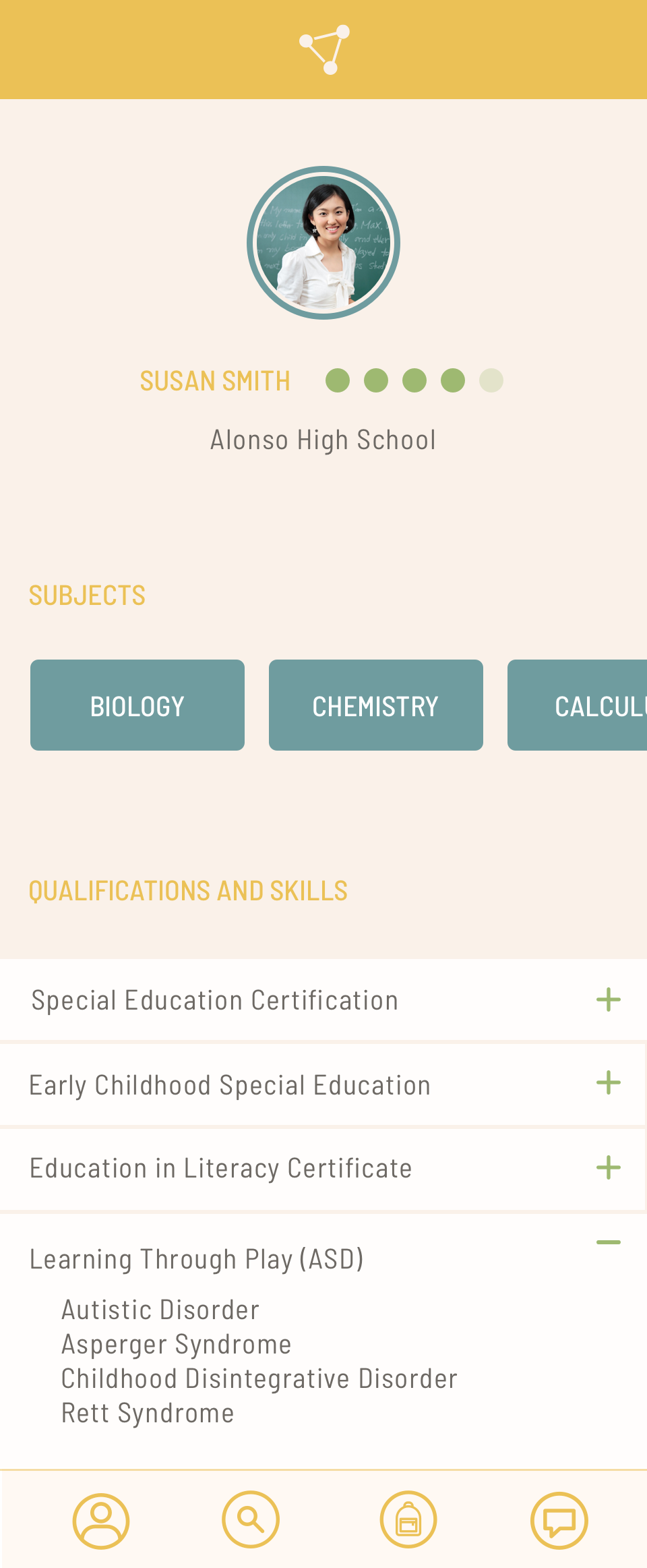Open the chat bubble icon
This screenshot has width=647, height=1568.
pyautogui.click(x=559, y=1521)
